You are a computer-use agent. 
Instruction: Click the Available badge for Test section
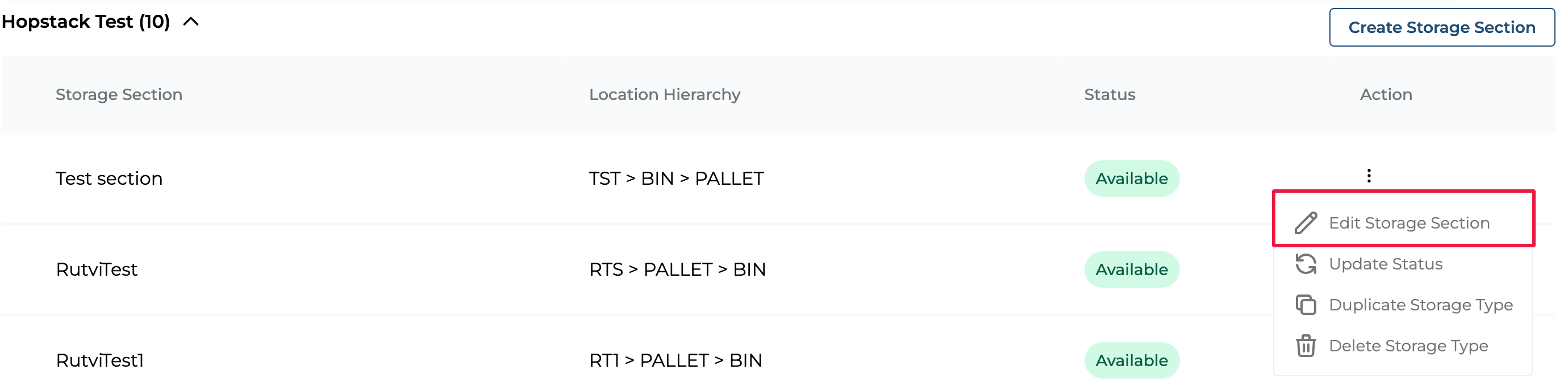coord(1131,179)
